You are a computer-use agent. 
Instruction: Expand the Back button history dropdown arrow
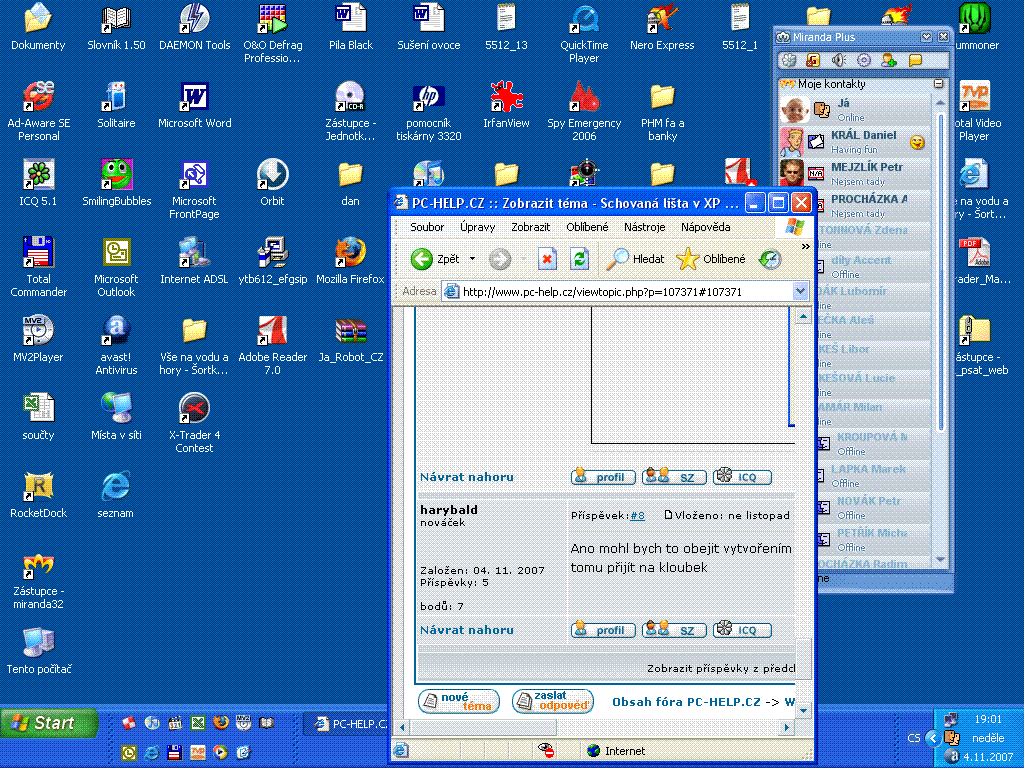(472, 260)
